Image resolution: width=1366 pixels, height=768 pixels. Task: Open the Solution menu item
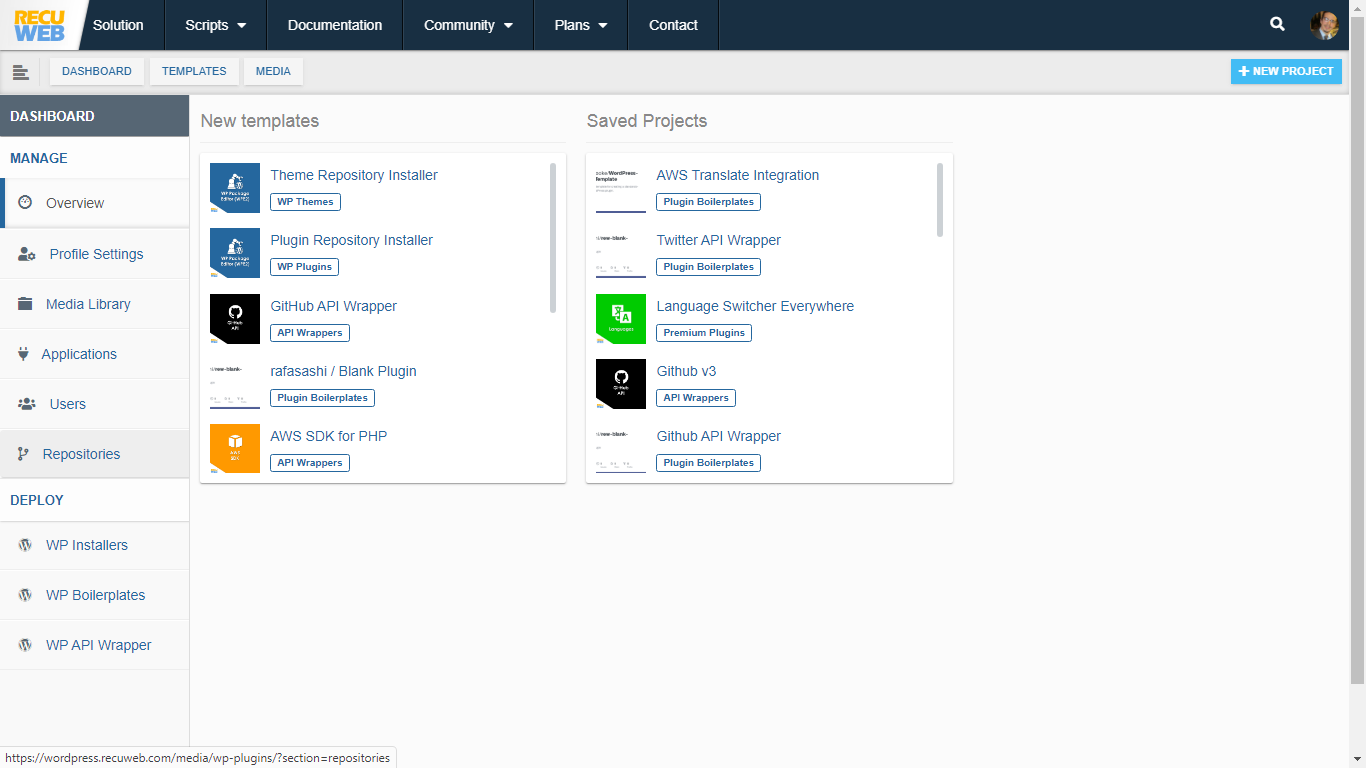[118, 25]
